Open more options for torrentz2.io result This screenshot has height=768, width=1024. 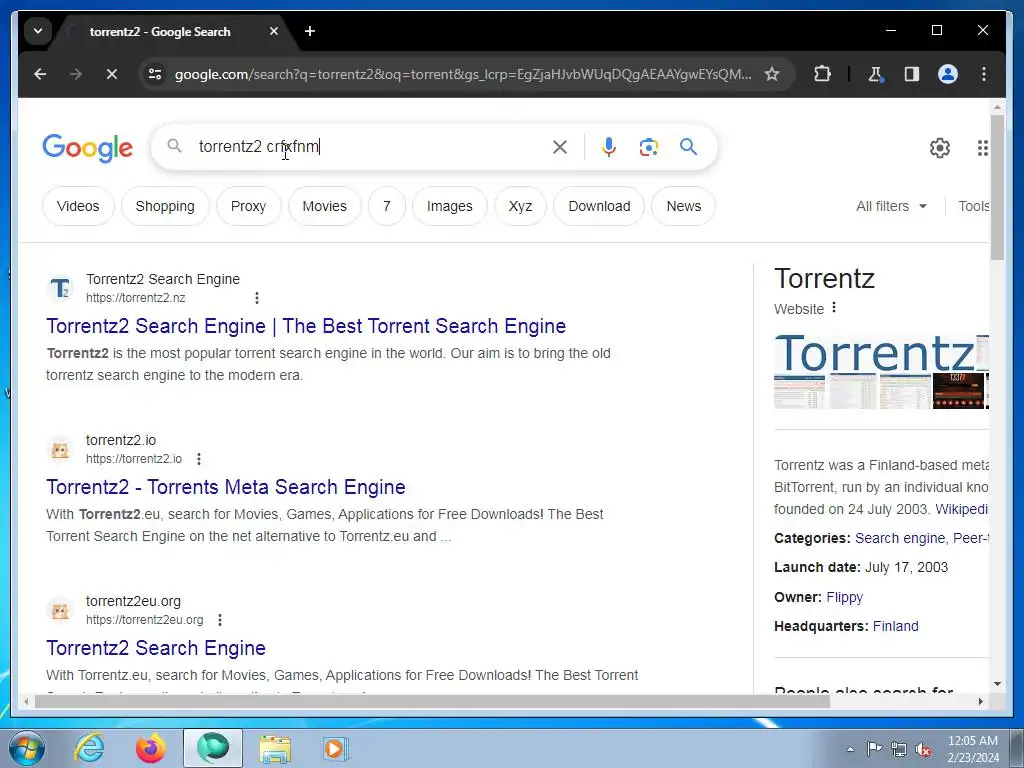(199, 459)
